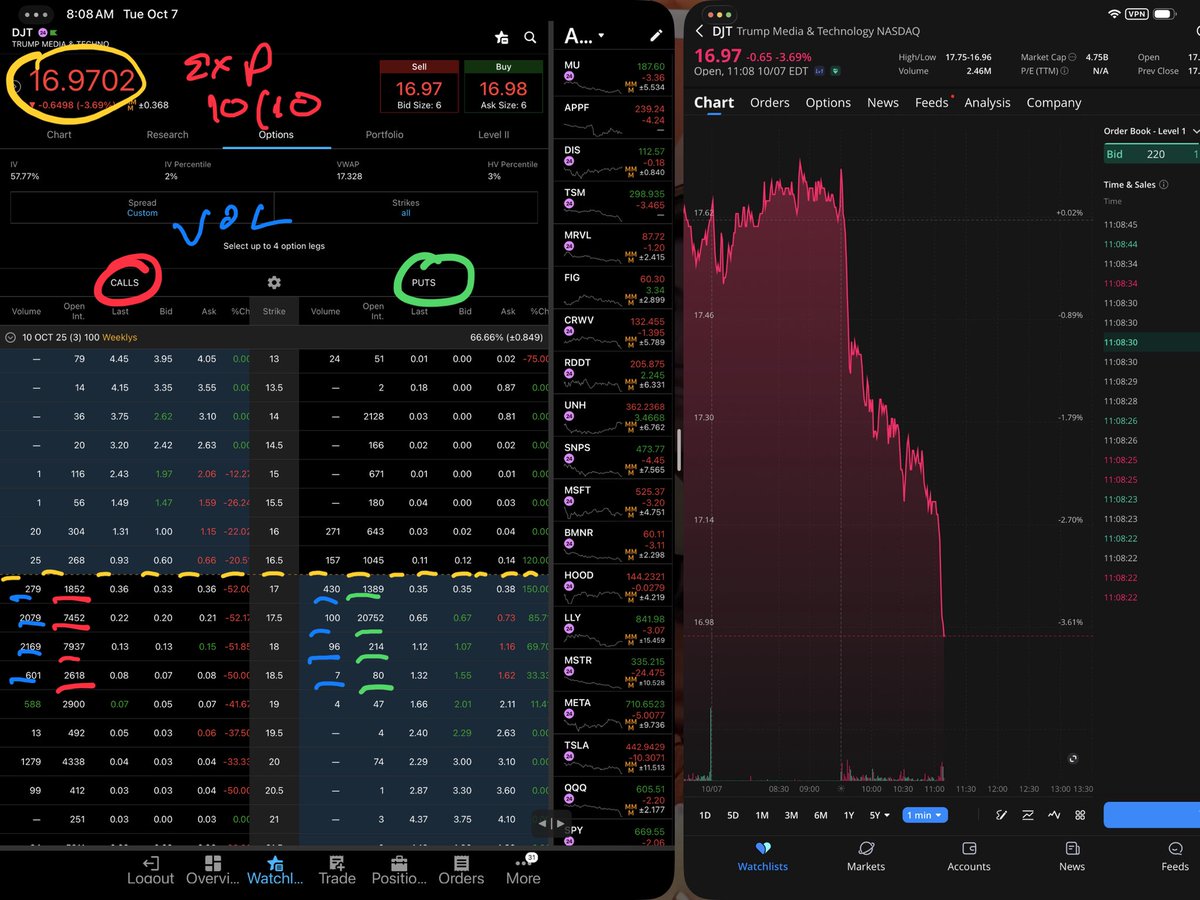Select the drawing tools pencil icon
1200x900 pixels.
pos(999,815)
